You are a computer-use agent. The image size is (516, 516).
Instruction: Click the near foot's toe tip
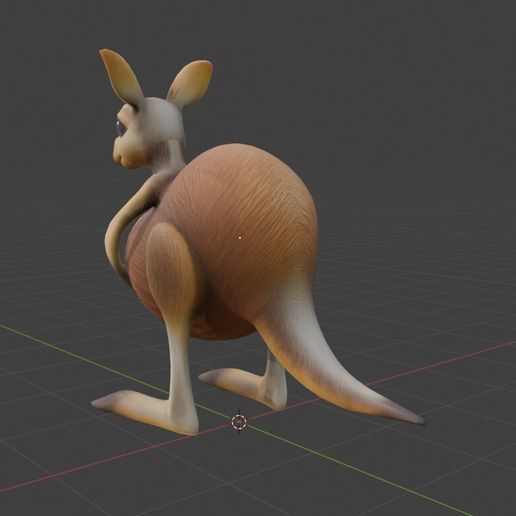[x=98, y=402]
